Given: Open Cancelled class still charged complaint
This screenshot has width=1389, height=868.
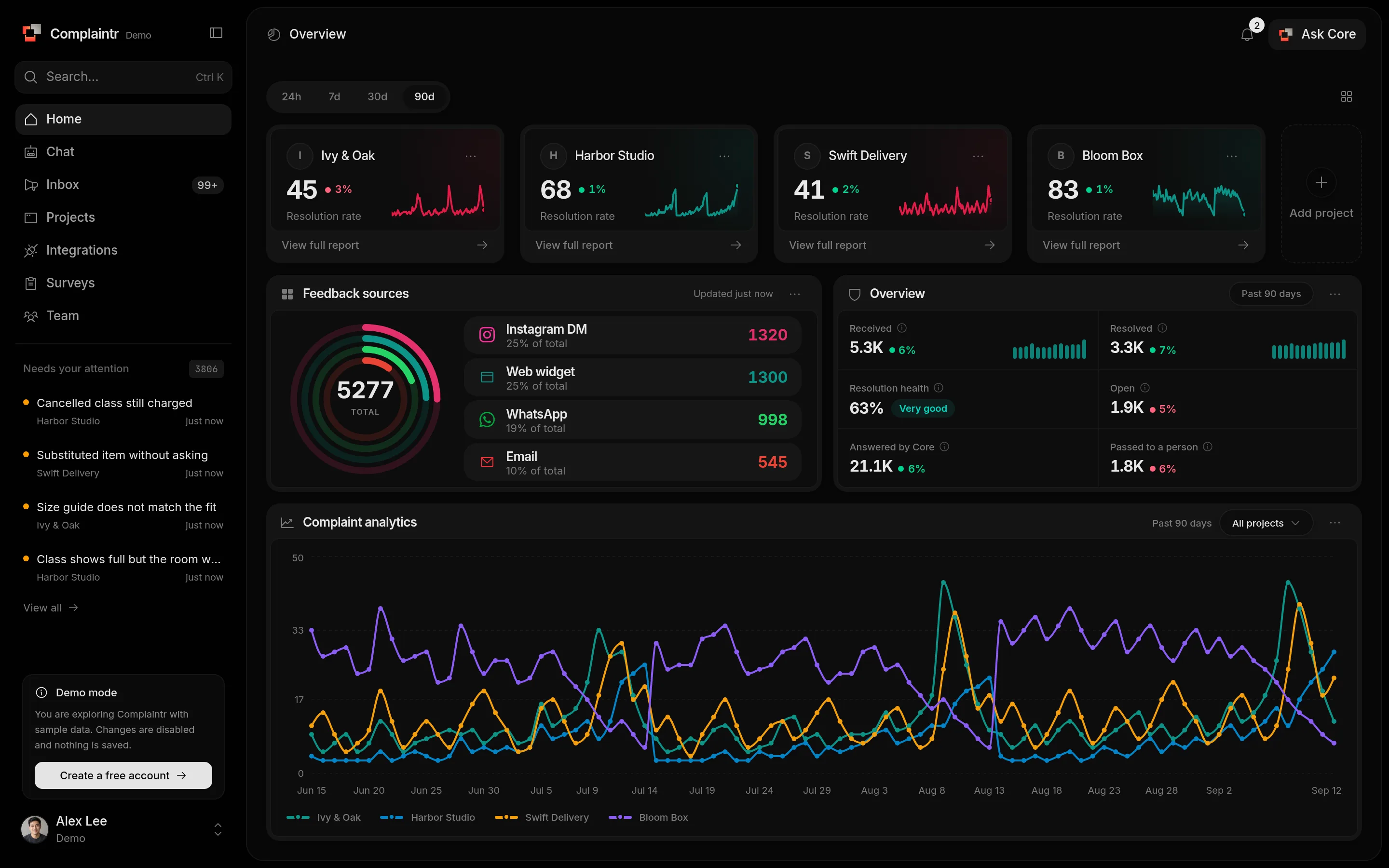Looking at the screenshot, I should pos(123,411).
